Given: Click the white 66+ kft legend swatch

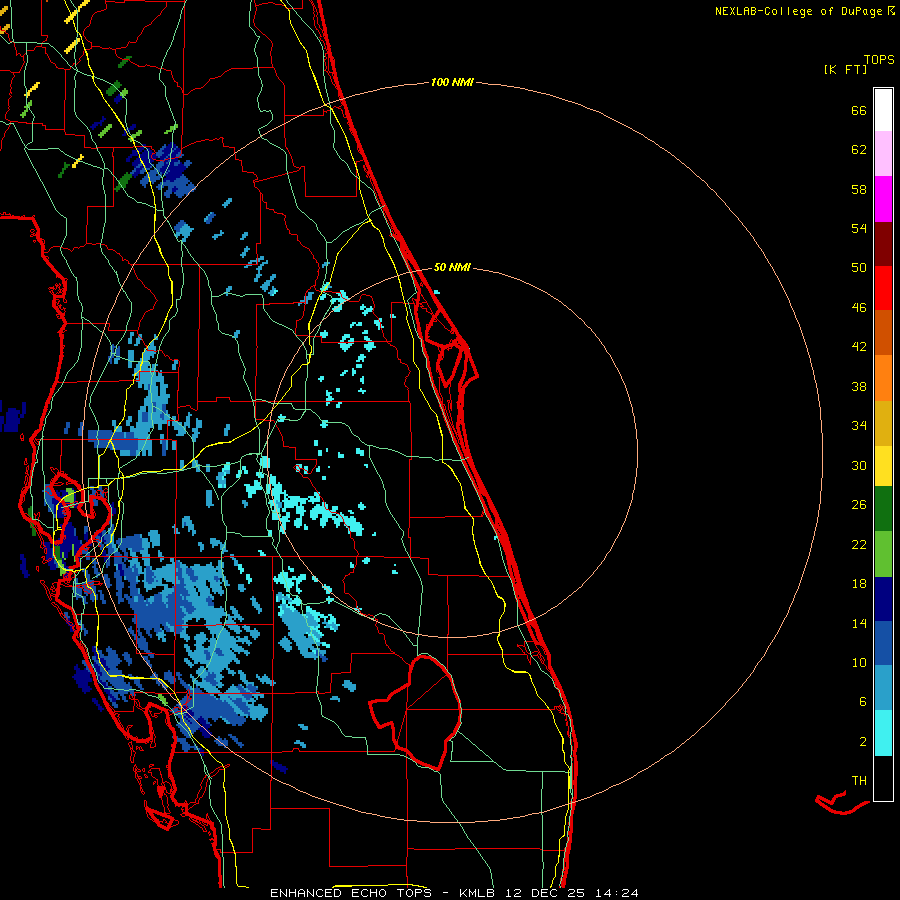Looking at the screenshot, I should click(883, 110).
